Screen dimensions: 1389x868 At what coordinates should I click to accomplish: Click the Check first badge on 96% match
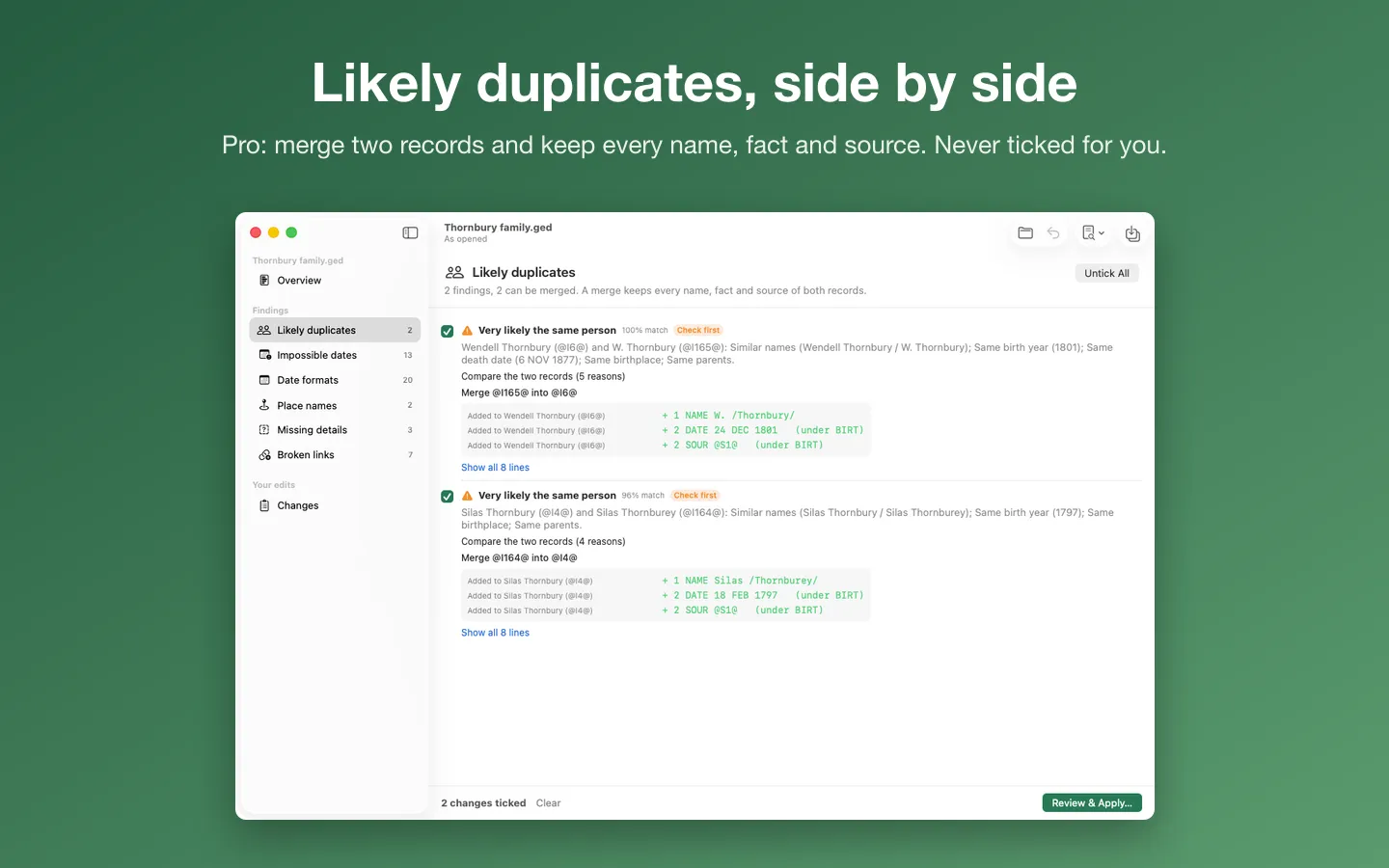coord(695,496)
